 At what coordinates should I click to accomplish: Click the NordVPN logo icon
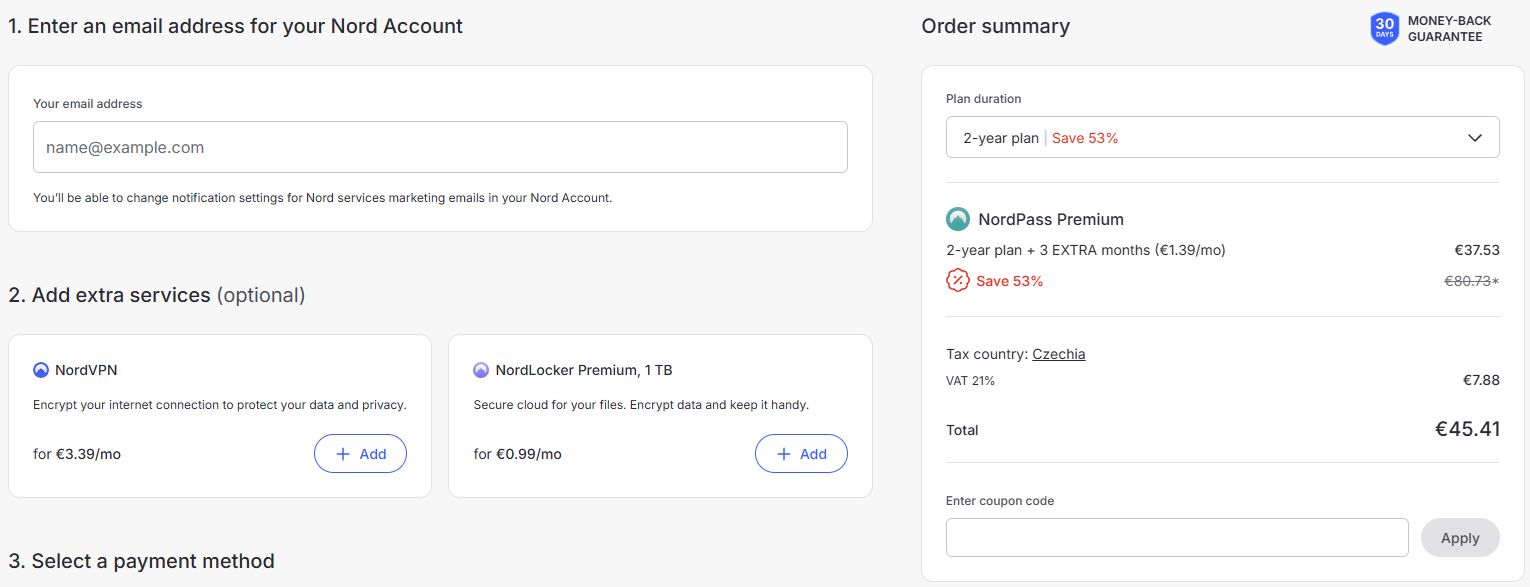point(41,370)
